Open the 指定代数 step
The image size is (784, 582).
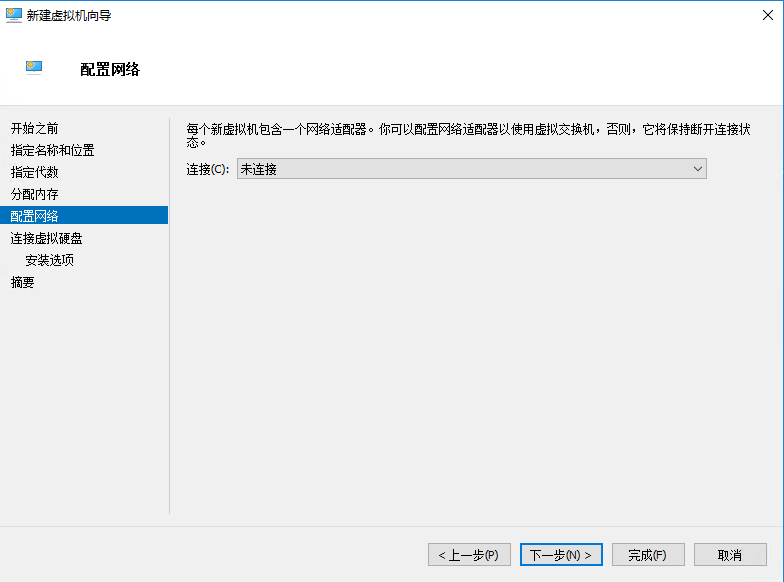(34, 172)
